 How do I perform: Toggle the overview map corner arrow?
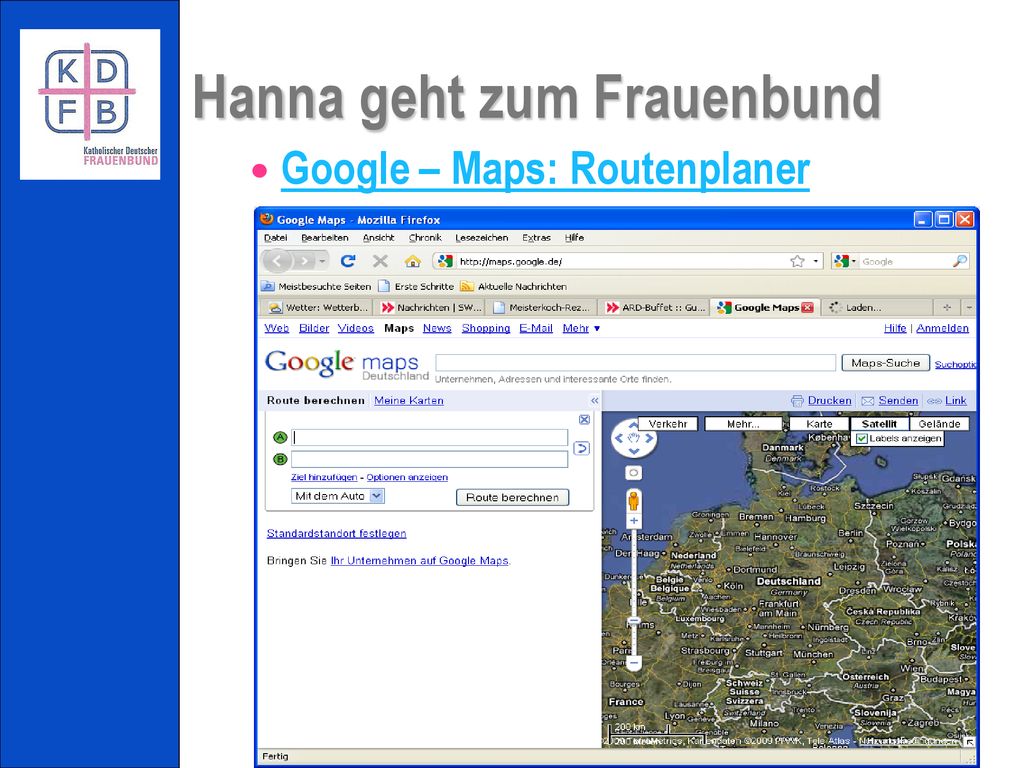970,741
